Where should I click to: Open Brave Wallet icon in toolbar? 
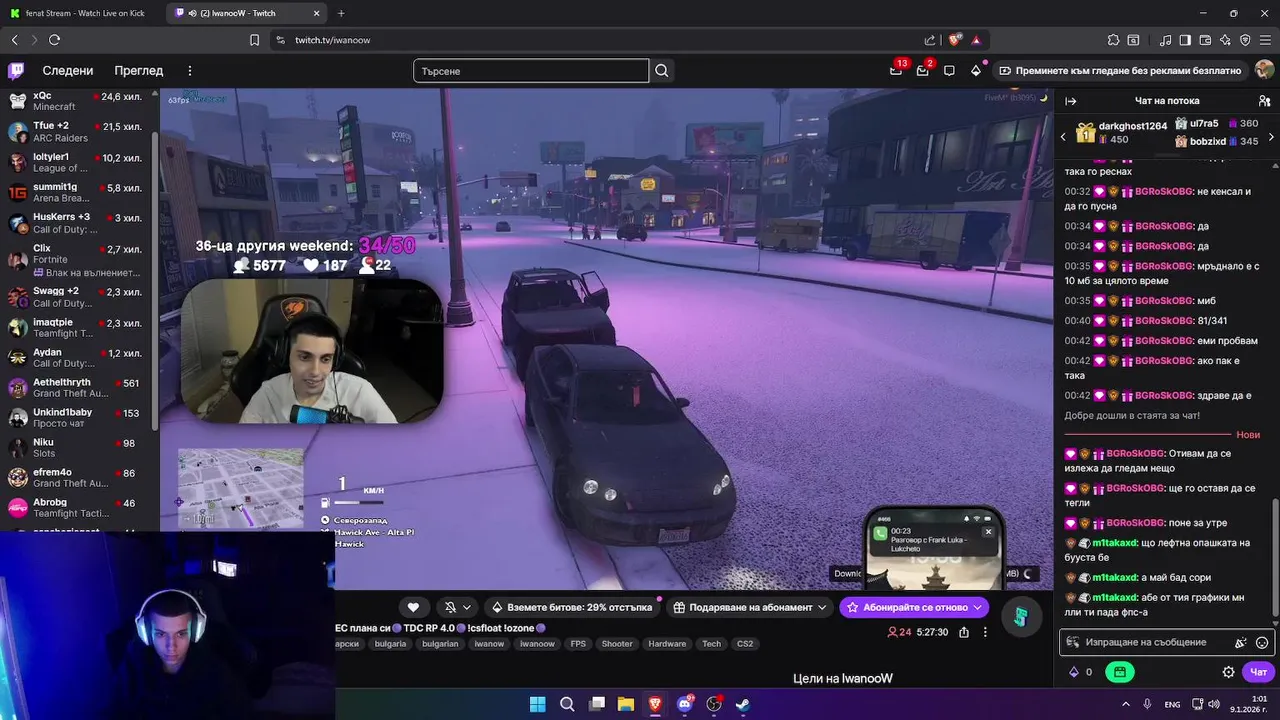point(1205,40)
